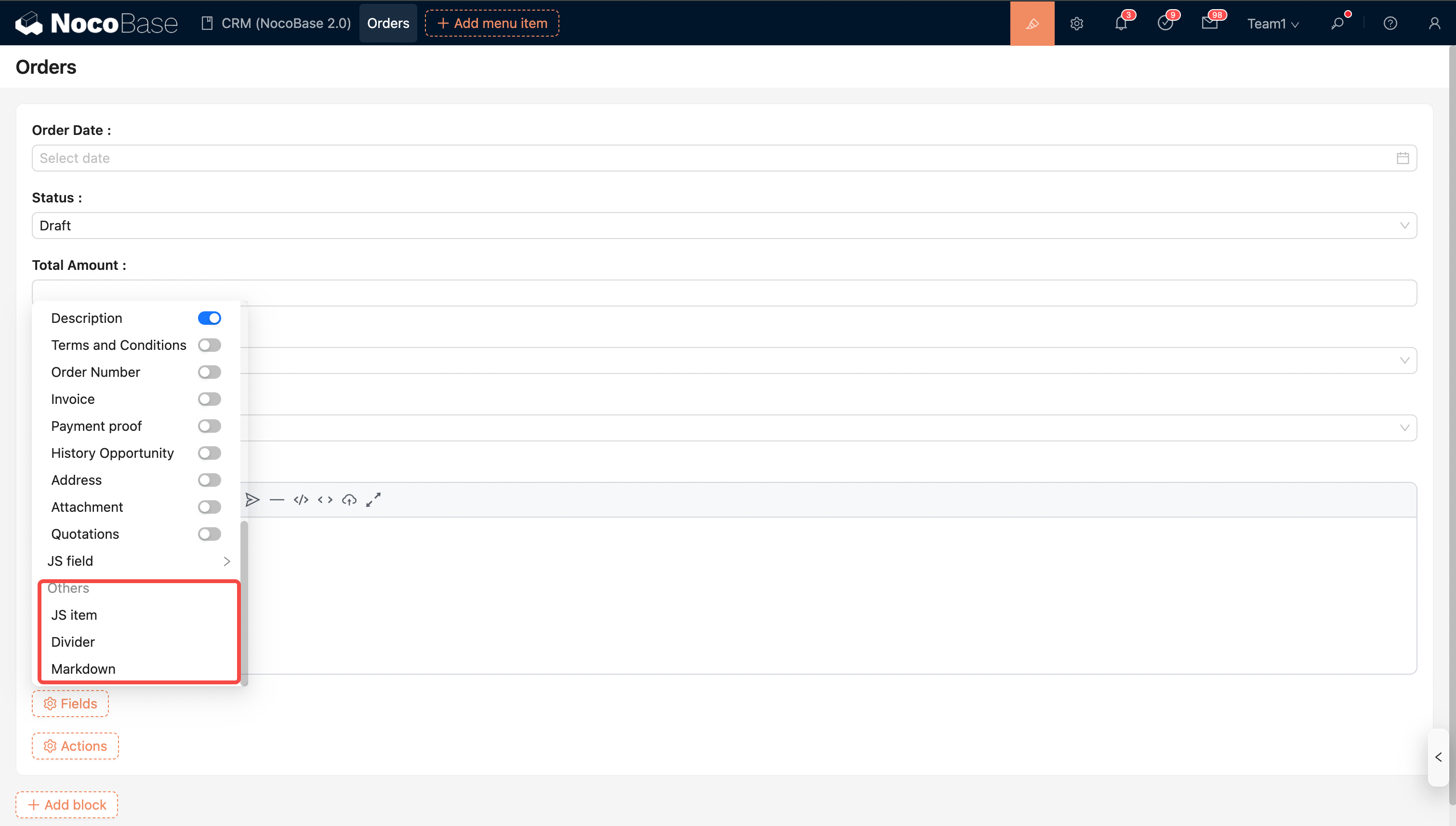Choose Divider from the Others section
The image size is (1456, 826).
tap(73, 641)
